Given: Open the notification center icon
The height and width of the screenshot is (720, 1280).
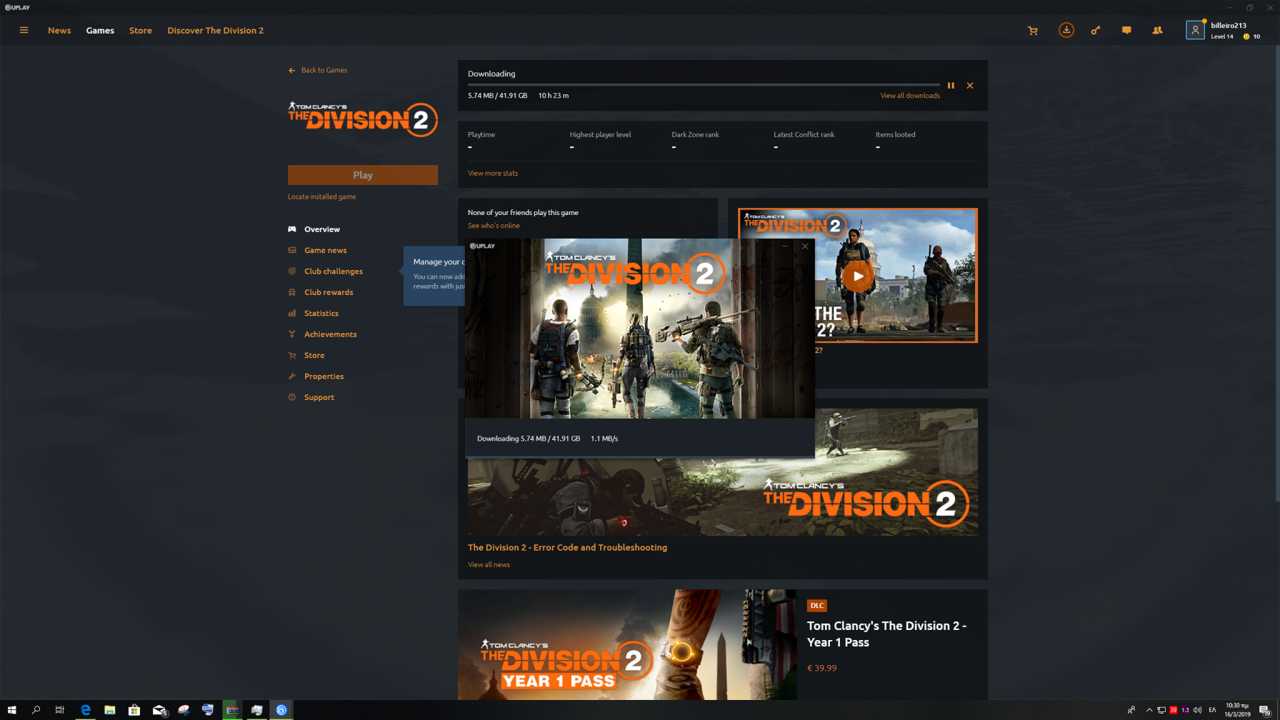Looking at the screenshot, I should (1265, 710).
